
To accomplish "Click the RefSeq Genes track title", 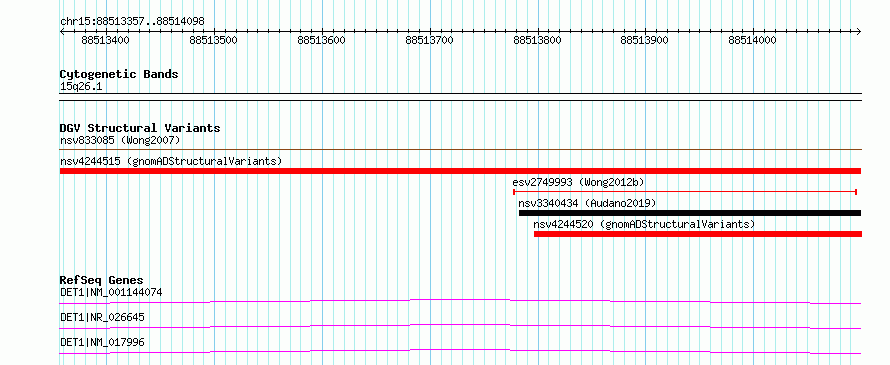I will pos(102,280).
